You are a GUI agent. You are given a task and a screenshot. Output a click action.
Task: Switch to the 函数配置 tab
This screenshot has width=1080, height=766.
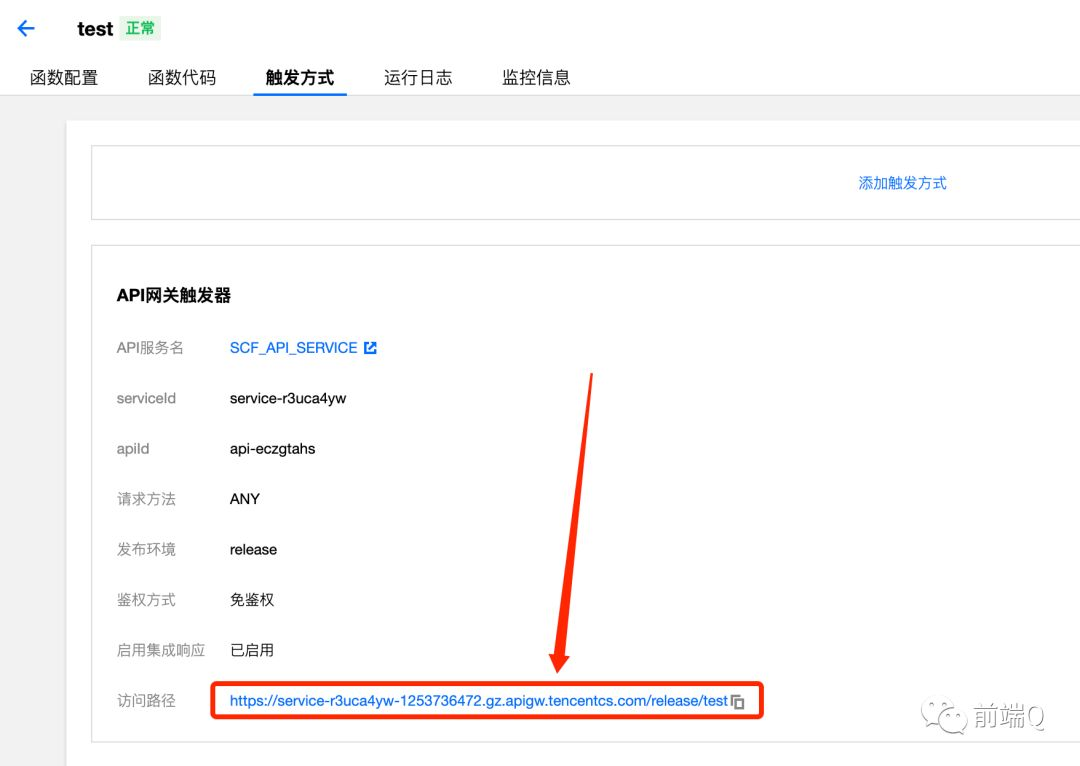[x=64, y=77]
